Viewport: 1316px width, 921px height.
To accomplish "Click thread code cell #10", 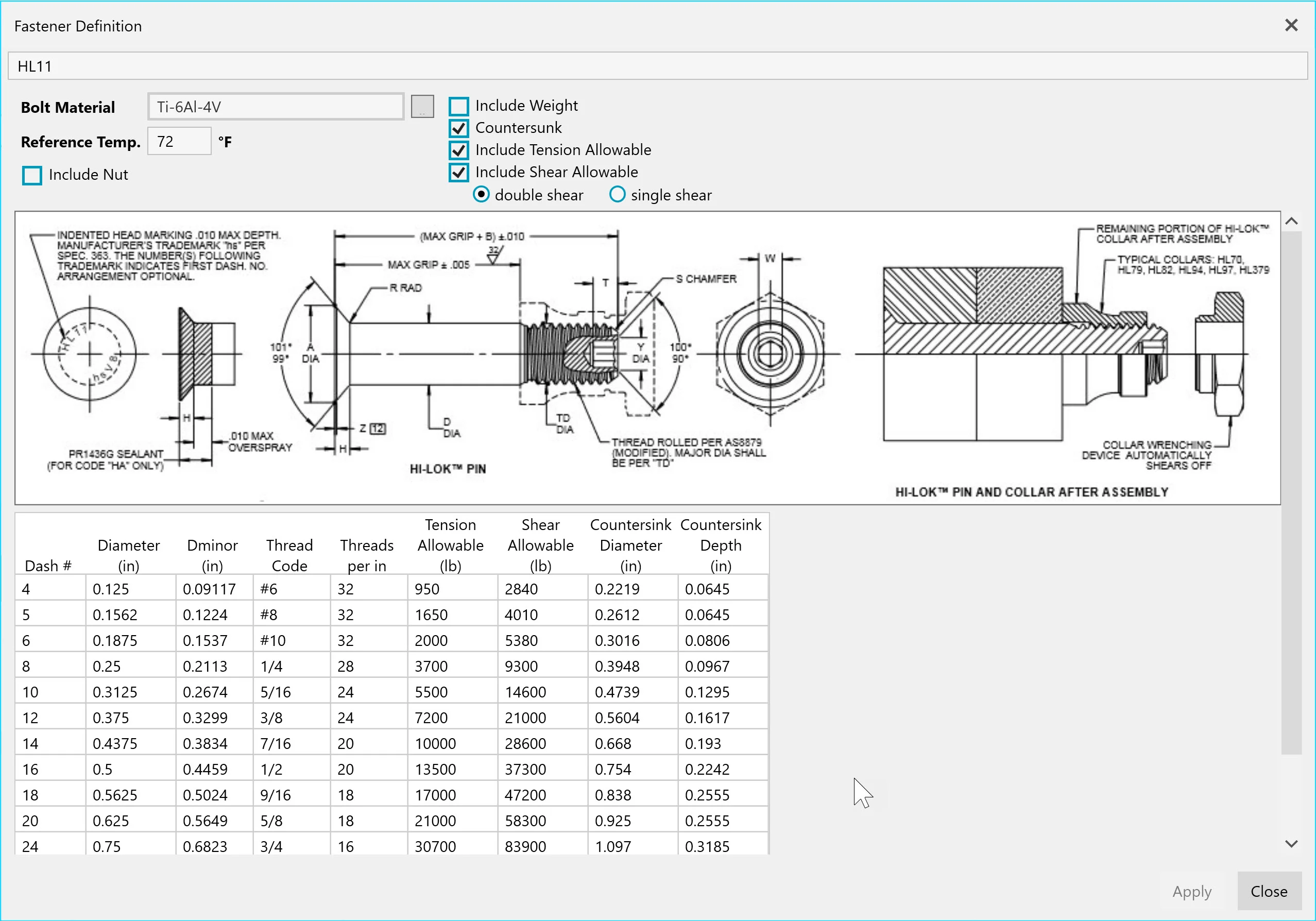I will 292,640.
